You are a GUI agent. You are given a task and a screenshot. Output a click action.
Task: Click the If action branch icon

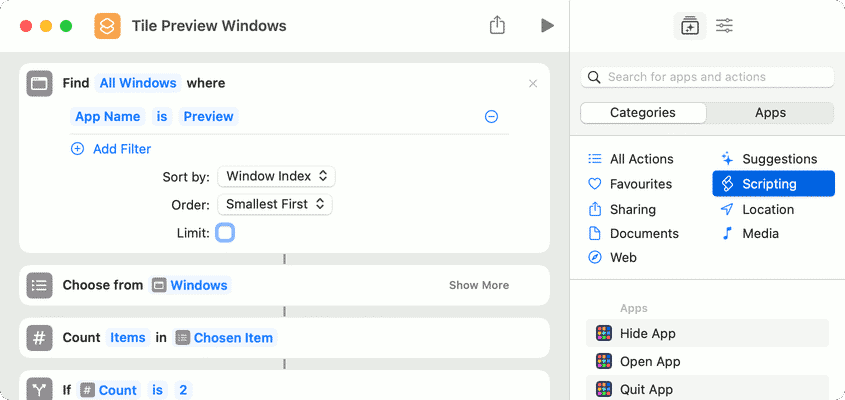point(39,389)
